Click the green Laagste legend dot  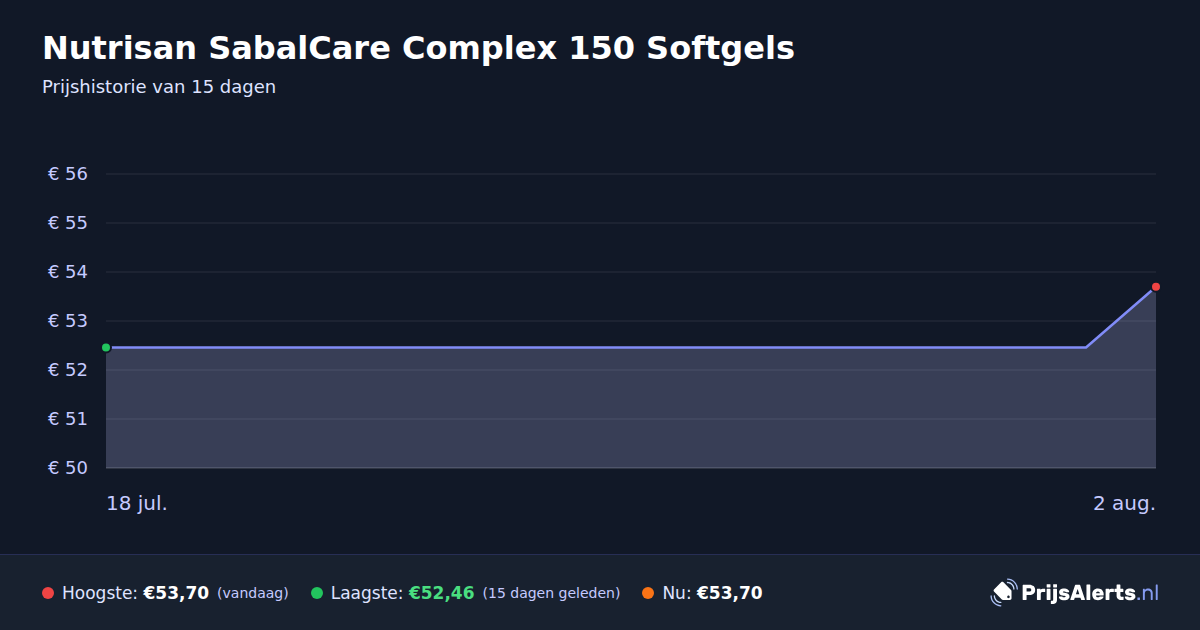coord(317,593)
